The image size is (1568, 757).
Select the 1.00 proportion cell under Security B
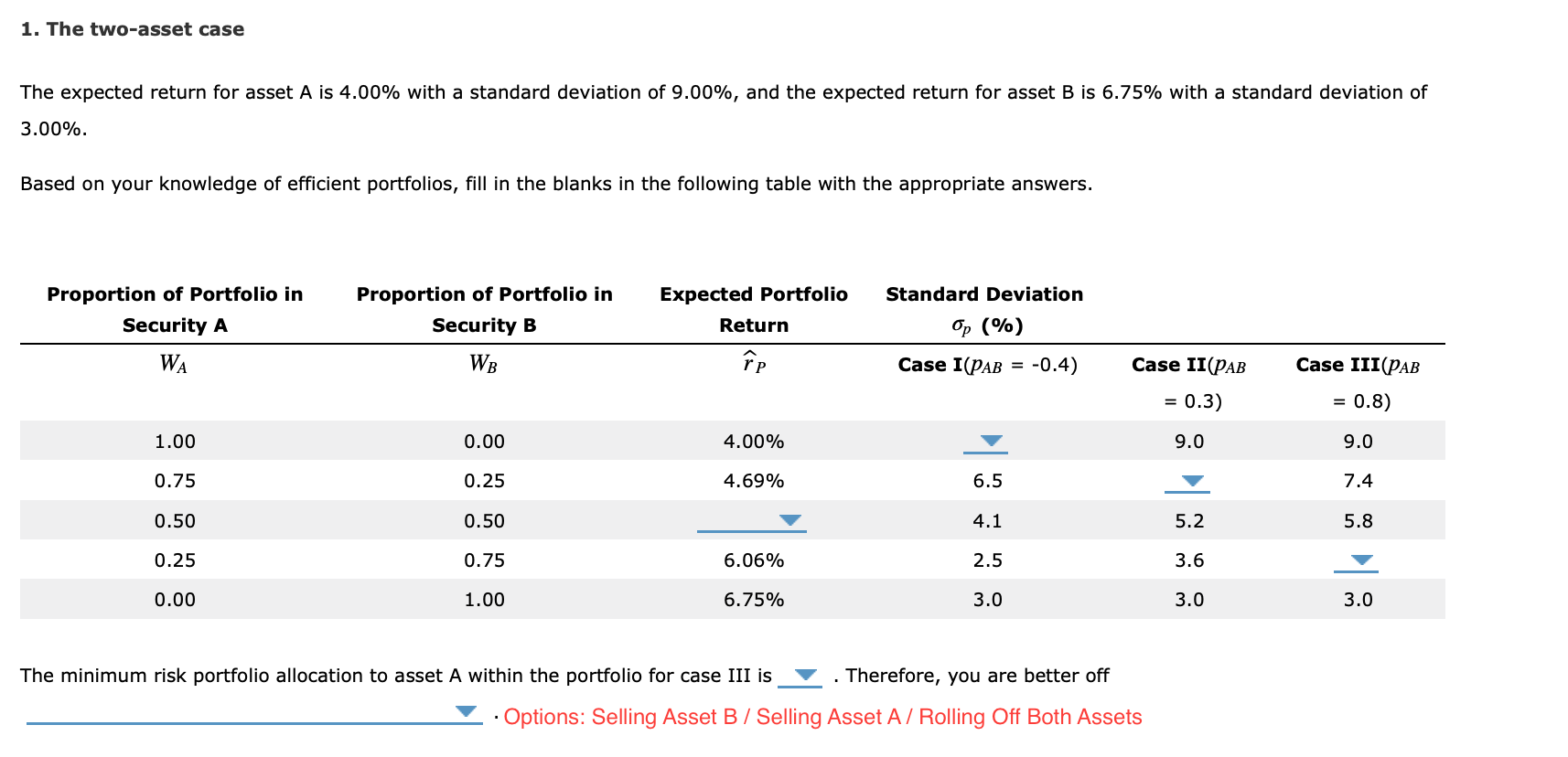pos(483,600)
